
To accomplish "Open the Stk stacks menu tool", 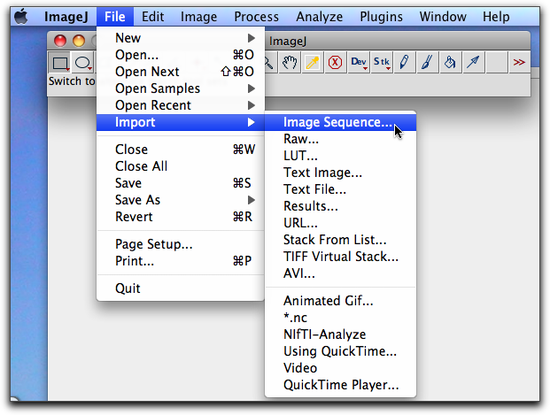I will point(381,62).
